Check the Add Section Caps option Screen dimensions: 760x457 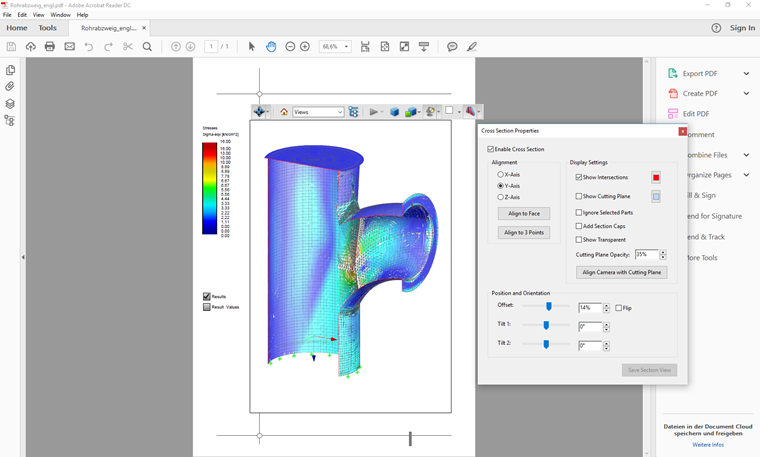point(579,226)
